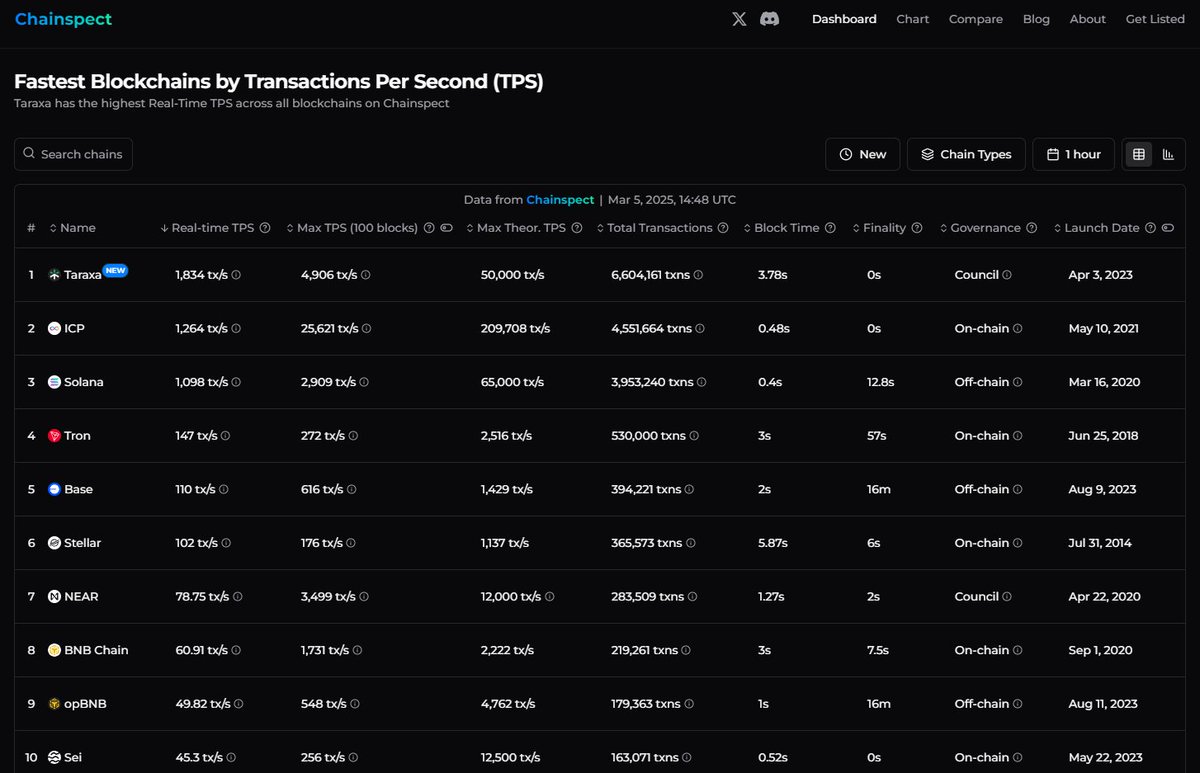1200x773 pixels.
Task: Open the Blog nav item
Action: (1036, 19)
